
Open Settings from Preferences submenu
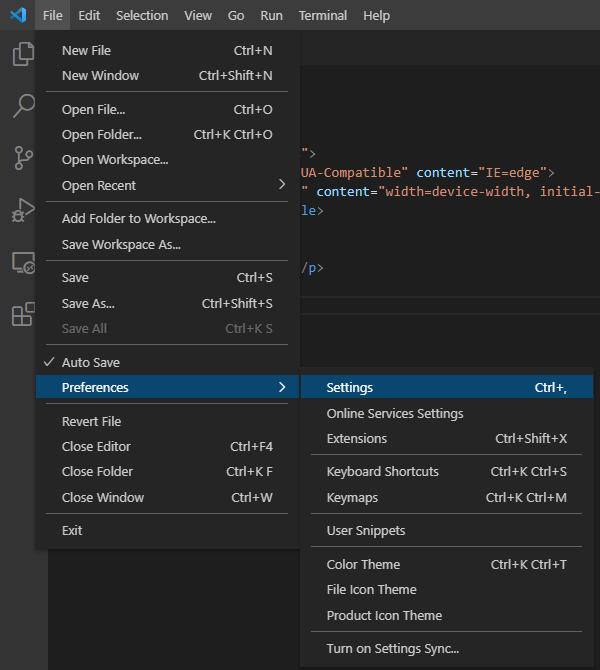(447, 387)
